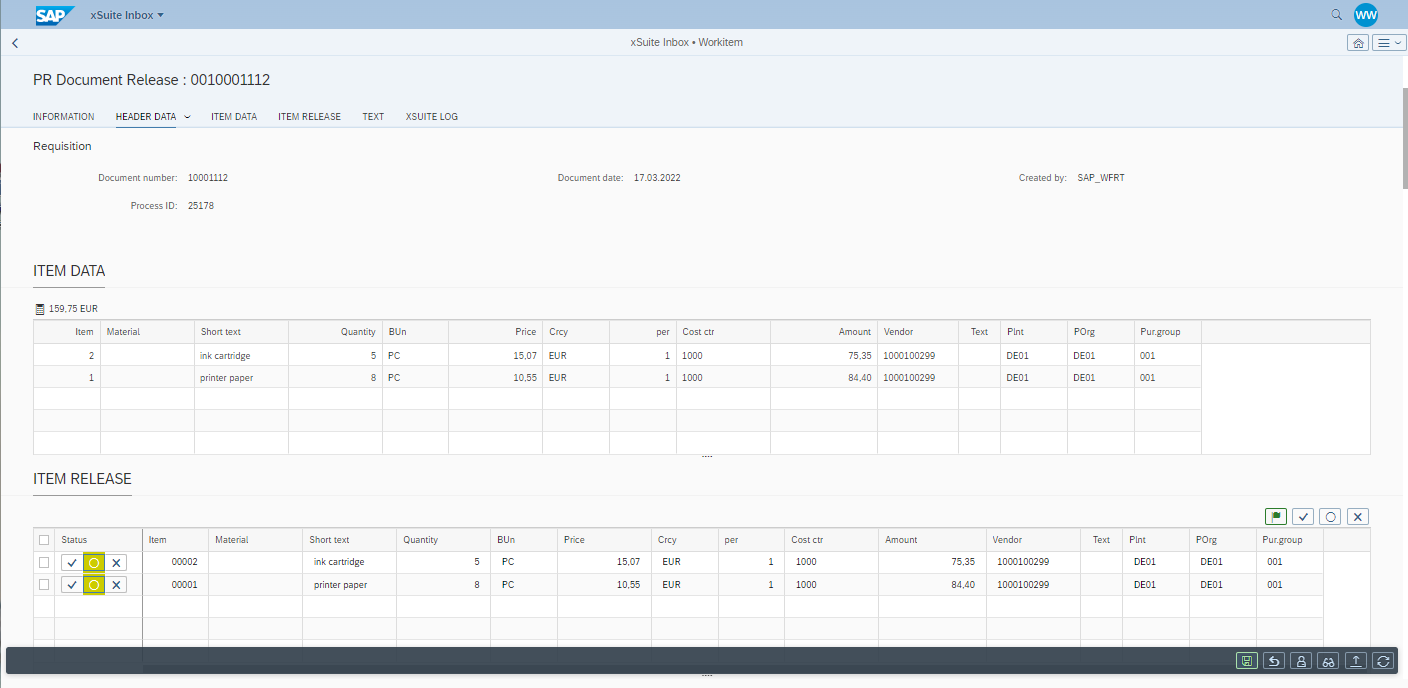The width and height of the screenshot is (1408, 688).
Task: Reject printer paper item with X
Action: click(117, 585)
